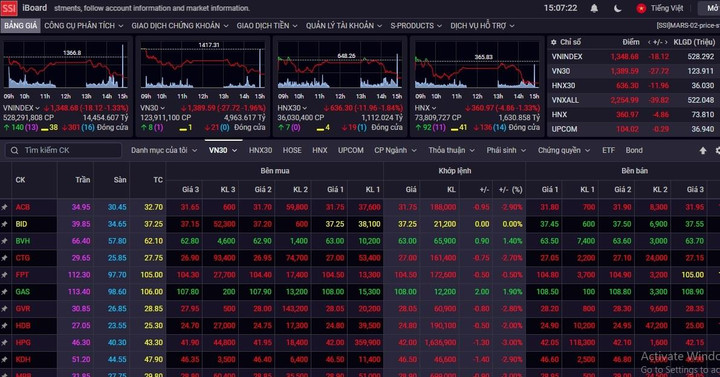
Task: Open KDH stock symbol
Action: [23, 360]
